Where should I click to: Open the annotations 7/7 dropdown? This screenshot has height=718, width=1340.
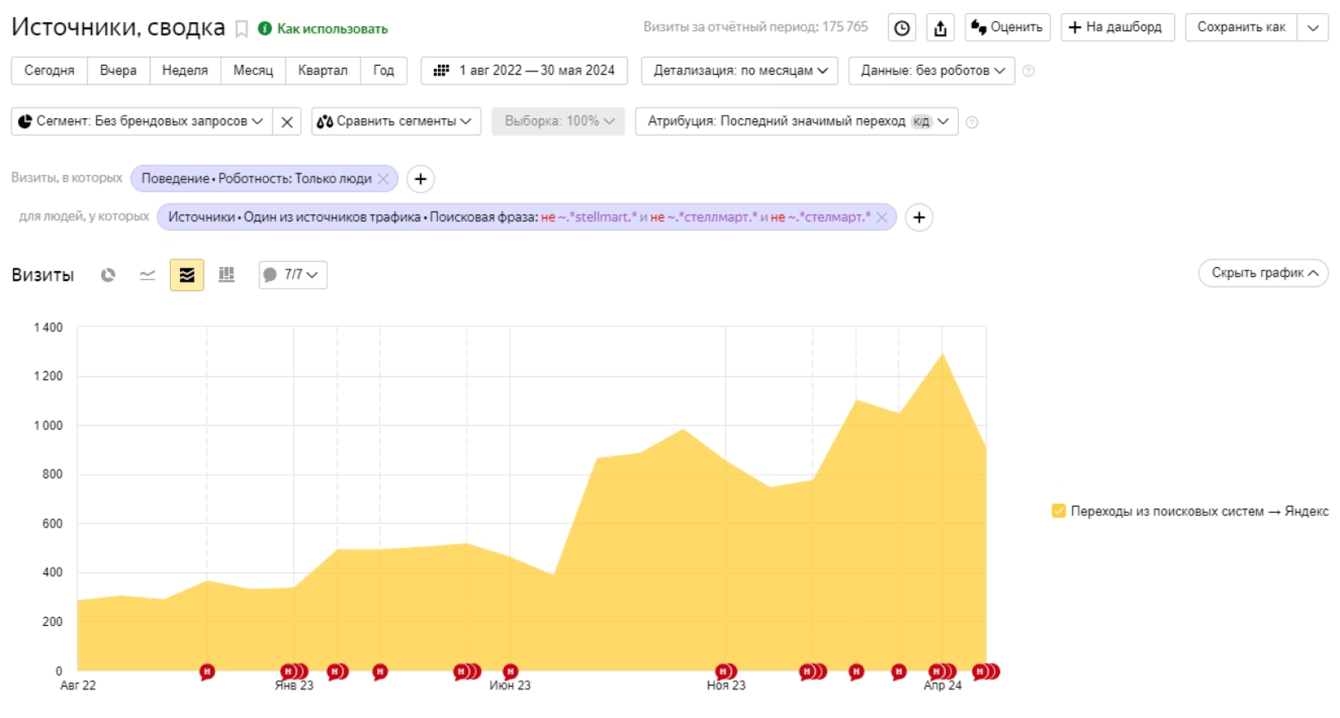click(293, 275)
